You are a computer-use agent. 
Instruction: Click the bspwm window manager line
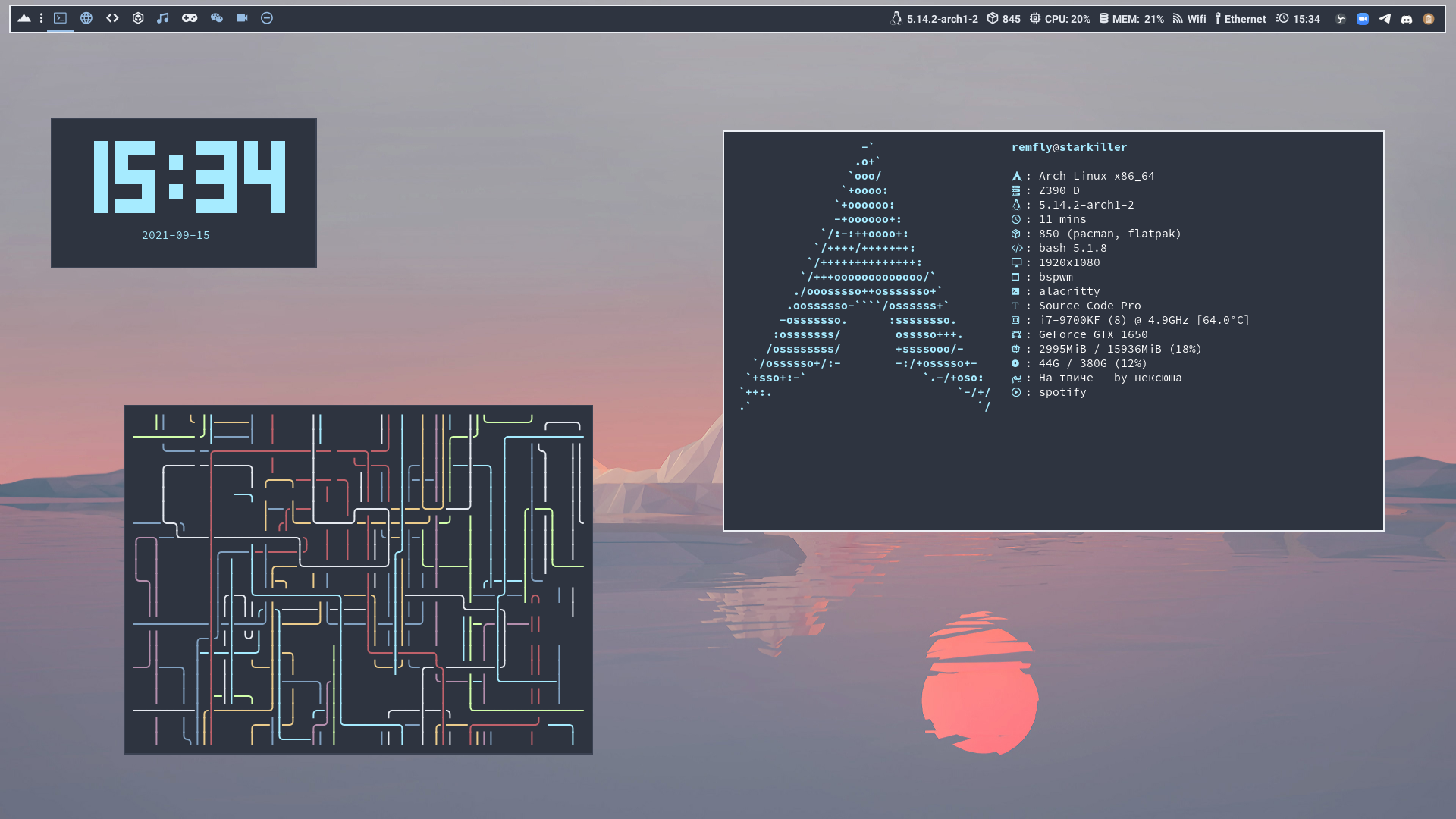click(1042, 277)
